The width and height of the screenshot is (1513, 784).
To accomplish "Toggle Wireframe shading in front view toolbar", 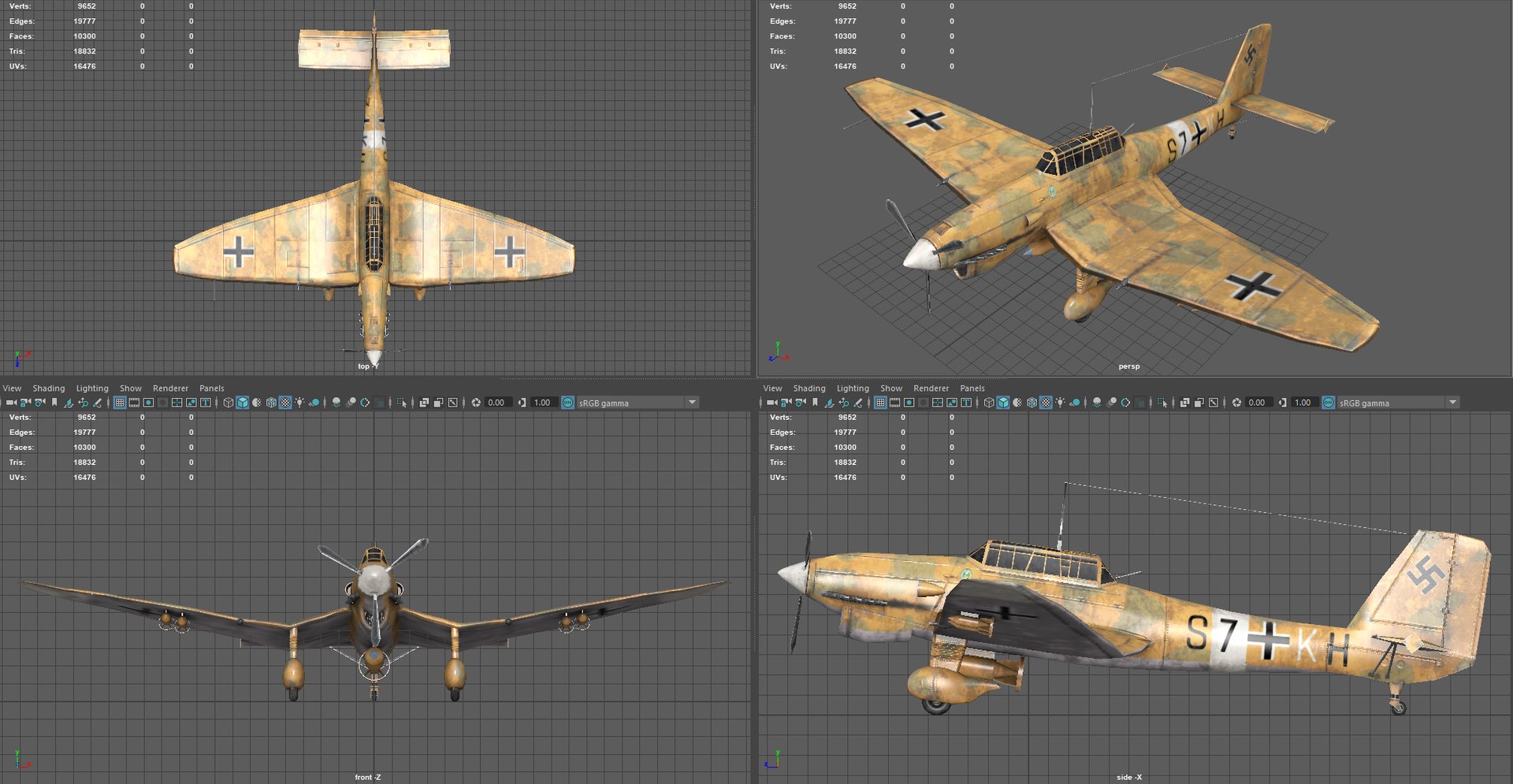I will point(228,403).
